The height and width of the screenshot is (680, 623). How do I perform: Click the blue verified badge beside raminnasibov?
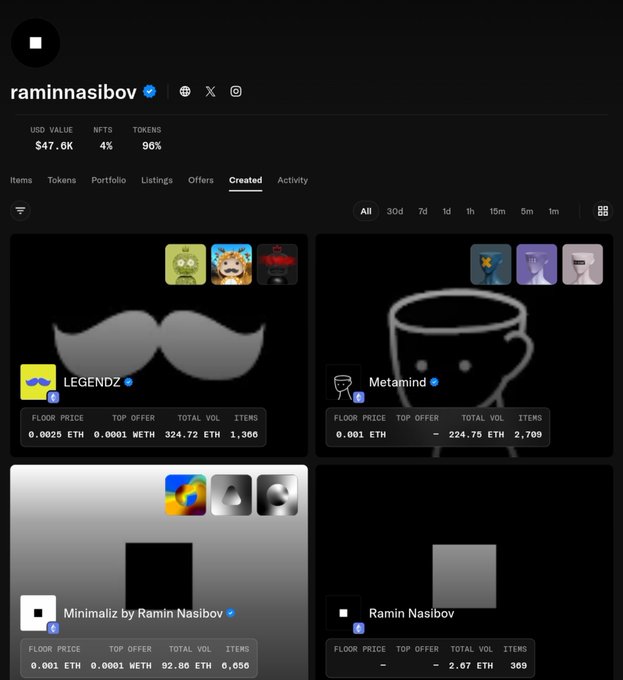coord(150,92)
